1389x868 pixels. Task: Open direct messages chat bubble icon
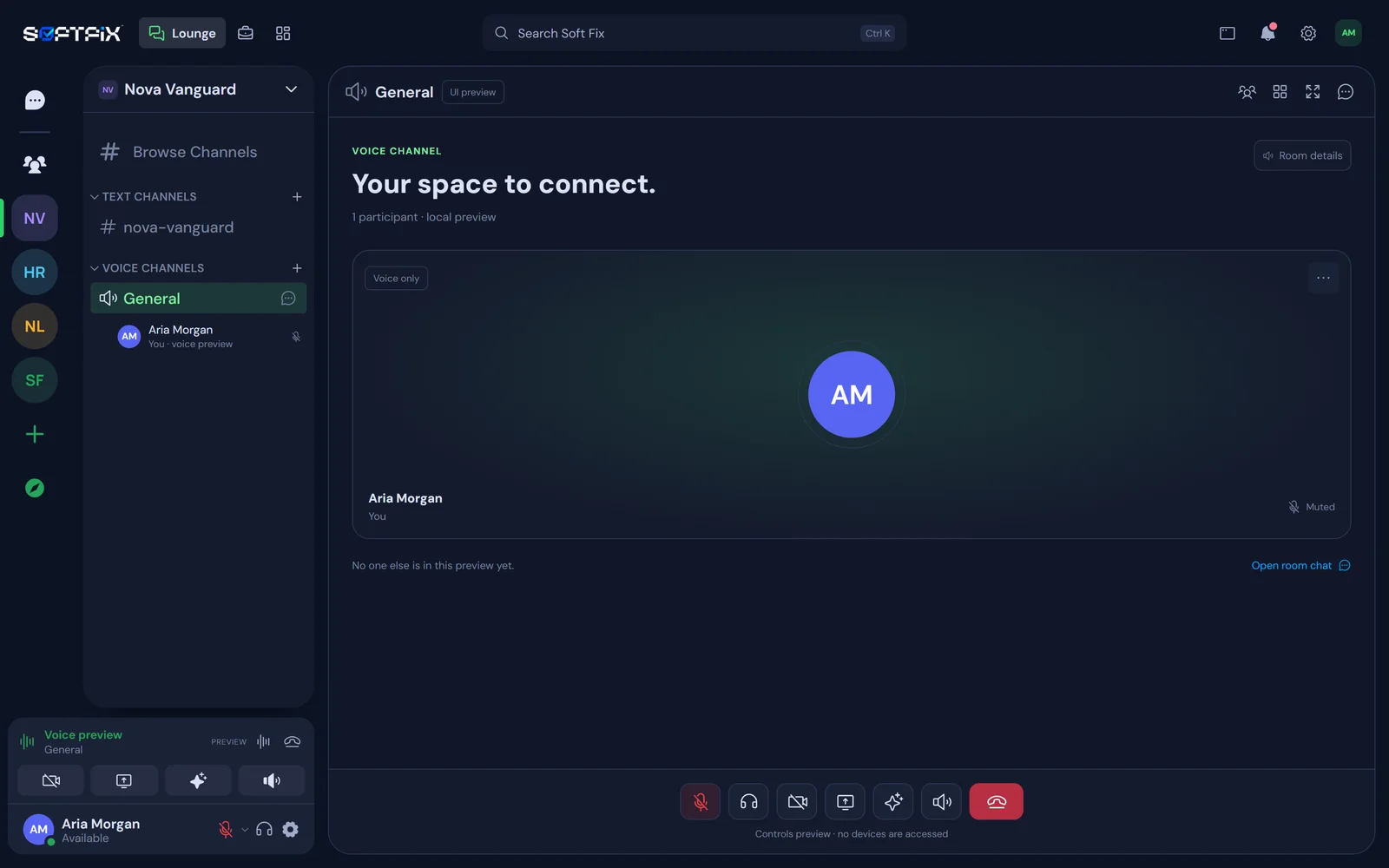coord(35,100)
